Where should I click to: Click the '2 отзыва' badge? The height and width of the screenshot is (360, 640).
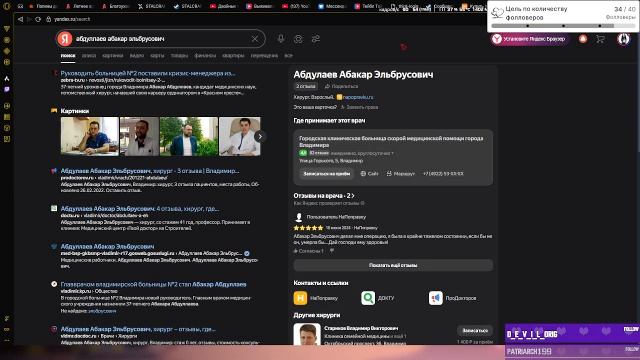[306, 86]
